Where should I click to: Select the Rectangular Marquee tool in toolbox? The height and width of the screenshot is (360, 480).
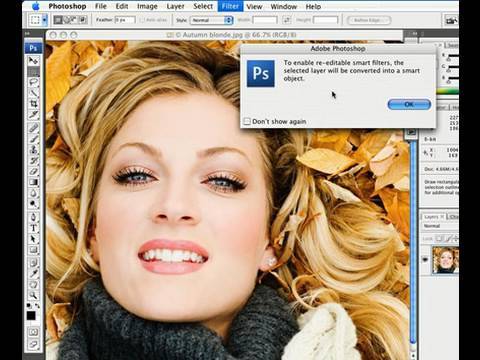[x=33, y=71]
